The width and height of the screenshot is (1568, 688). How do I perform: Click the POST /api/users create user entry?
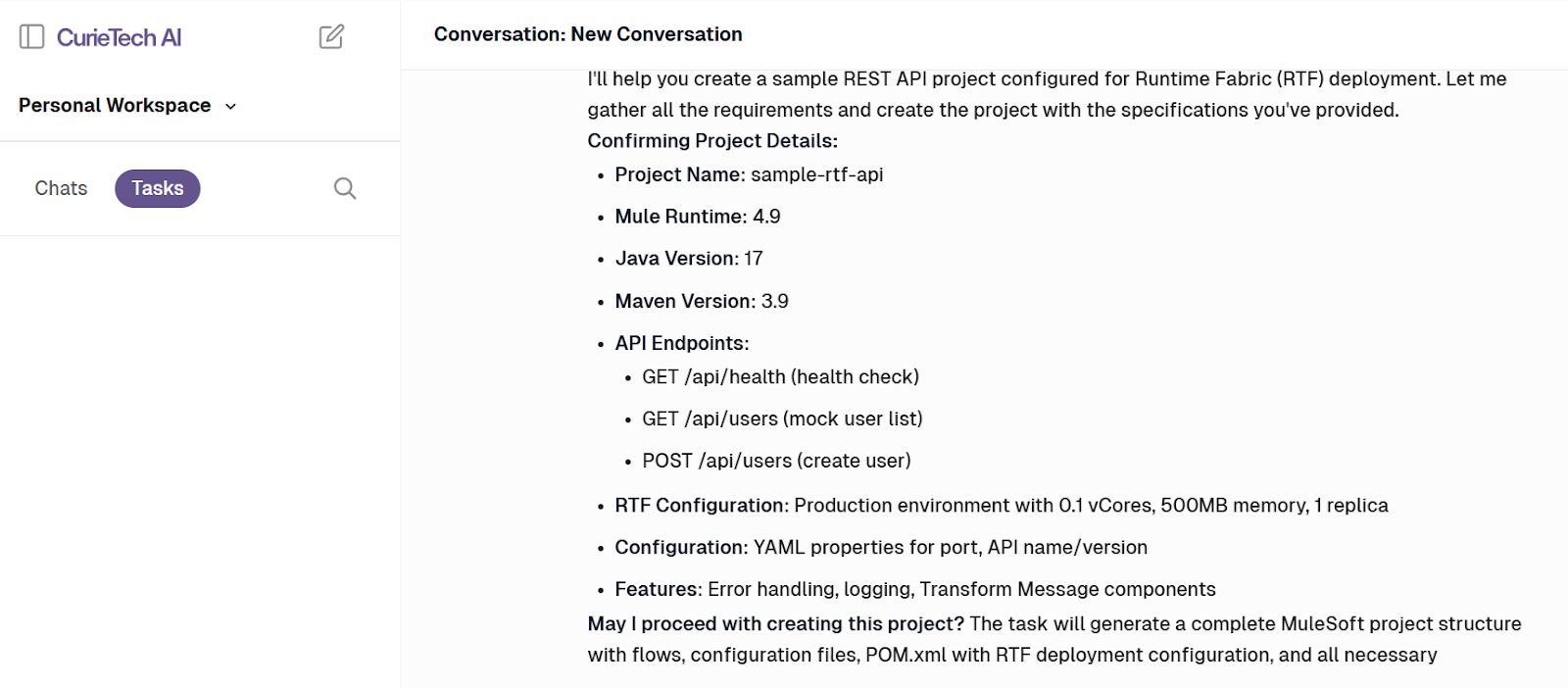pos(777,460)
